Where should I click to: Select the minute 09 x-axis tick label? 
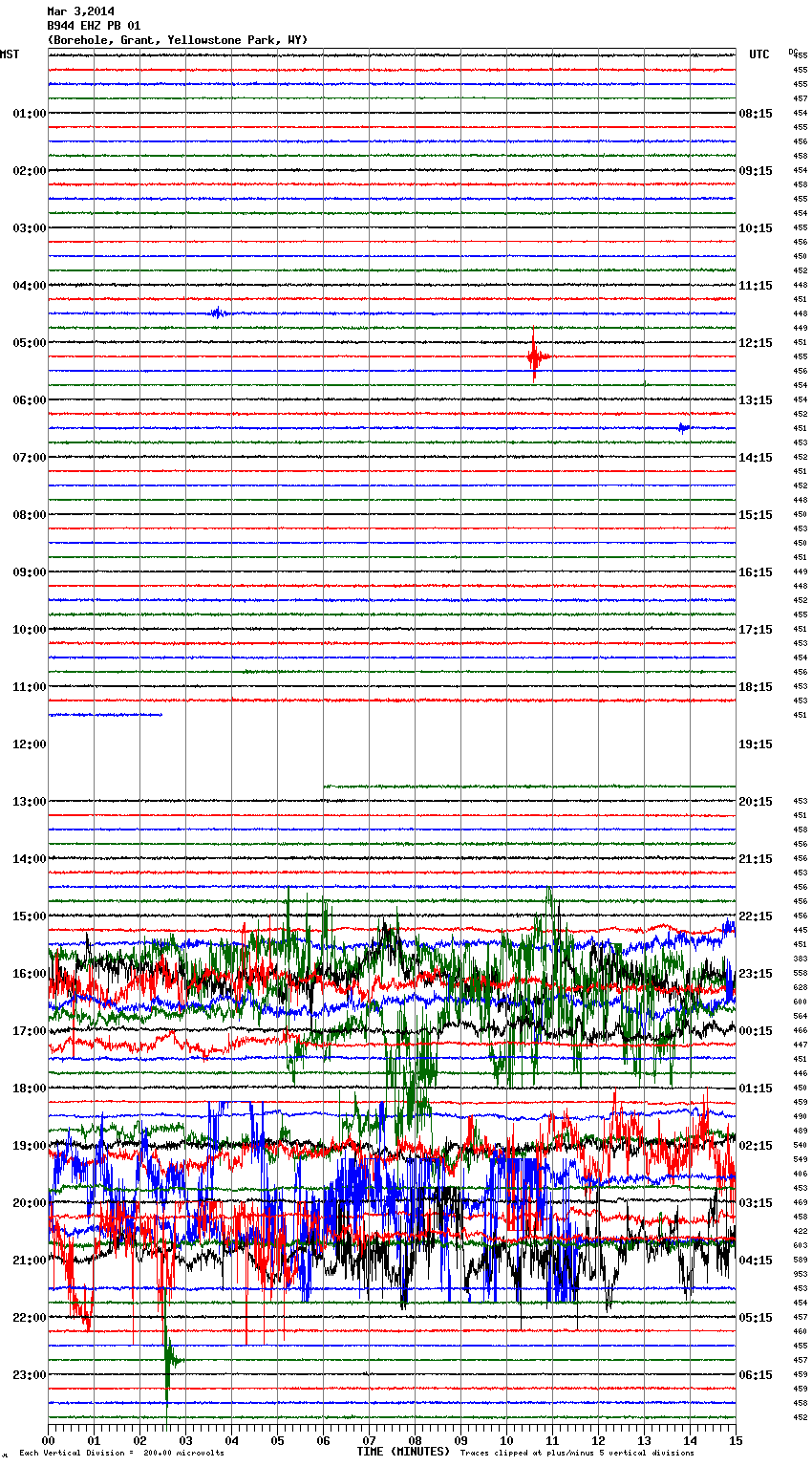tap(460, 1440)
